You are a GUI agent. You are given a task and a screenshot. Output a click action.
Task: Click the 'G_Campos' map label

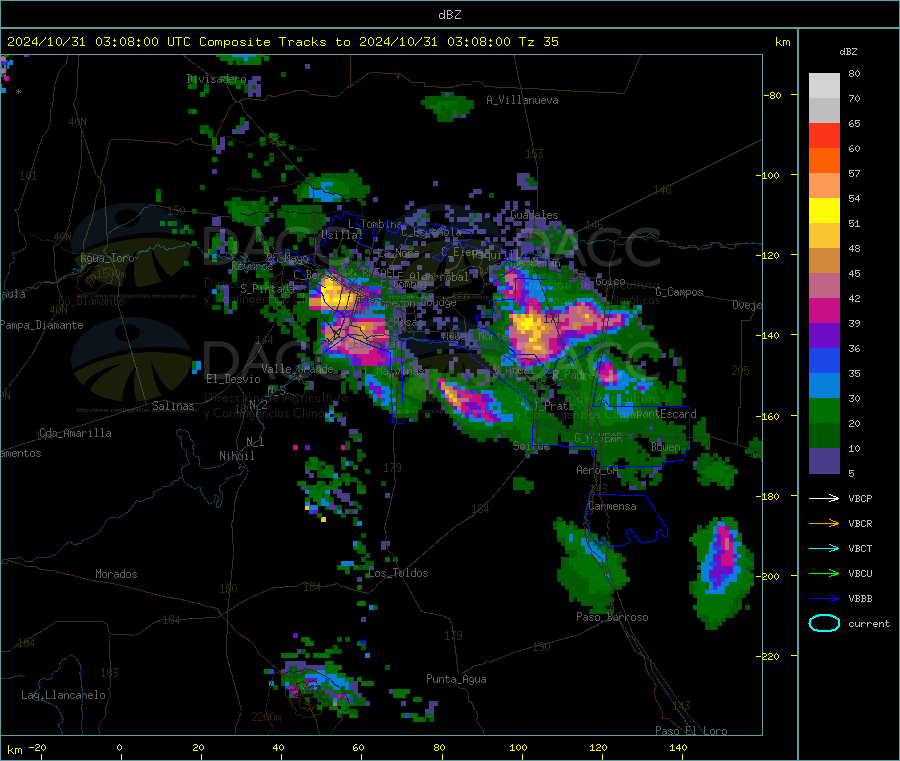(680, 292)
